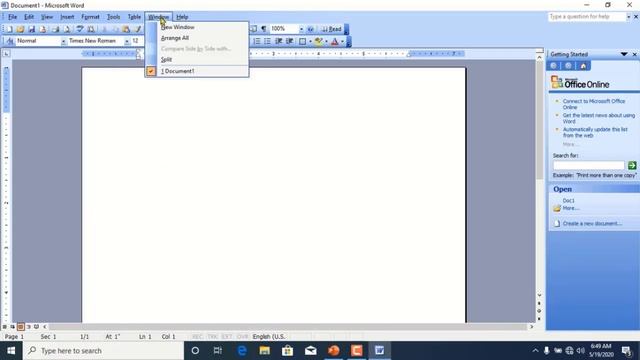This screenshot has width=640, height=360.
Task: Click the tab-stop selector at ruler corner
Action: click(x=6, y=53)
